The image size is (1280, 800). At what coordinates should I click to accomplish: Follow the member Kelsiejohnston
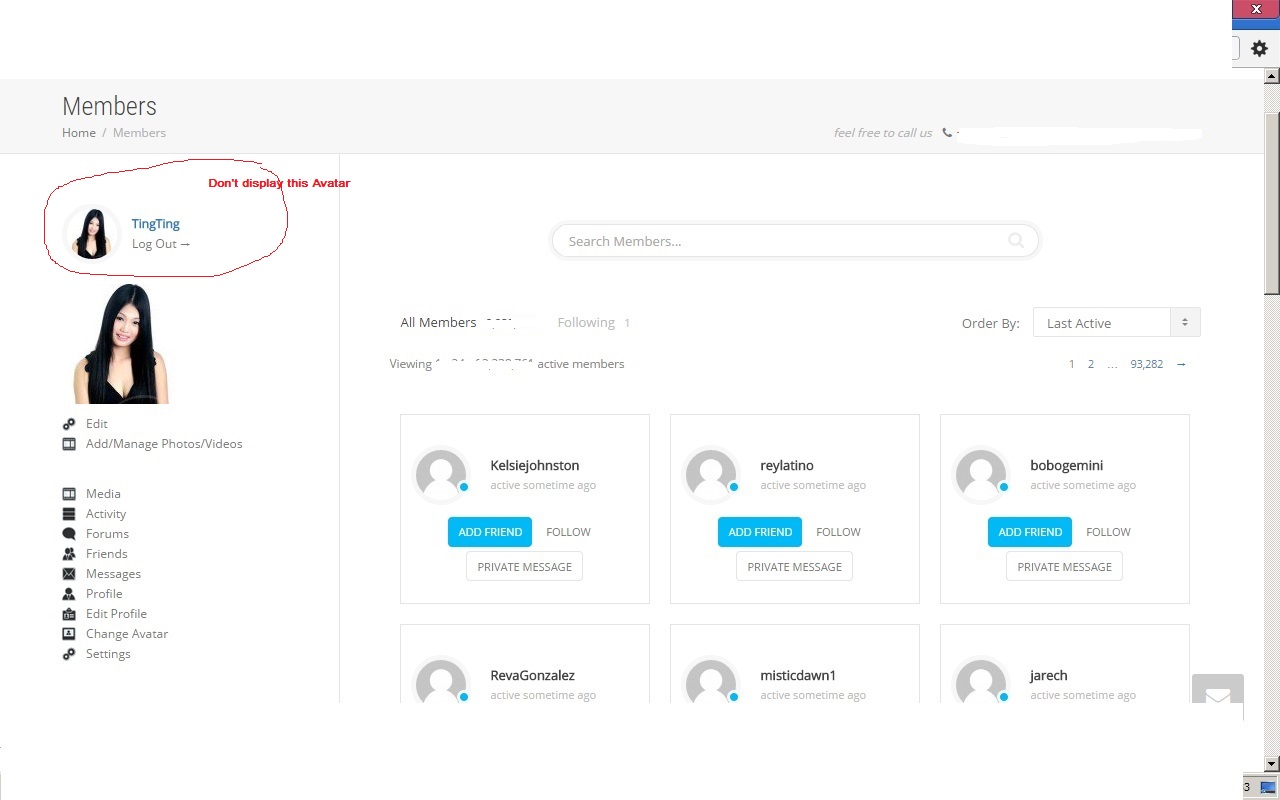[568, 532]
